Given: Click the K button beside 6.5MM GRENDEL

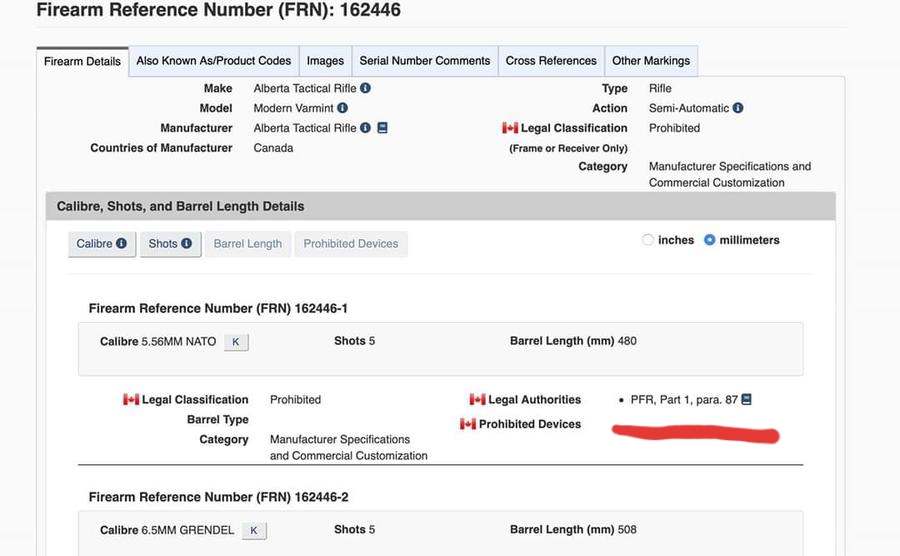Looking at the screenshot, I should coord(254,531).
